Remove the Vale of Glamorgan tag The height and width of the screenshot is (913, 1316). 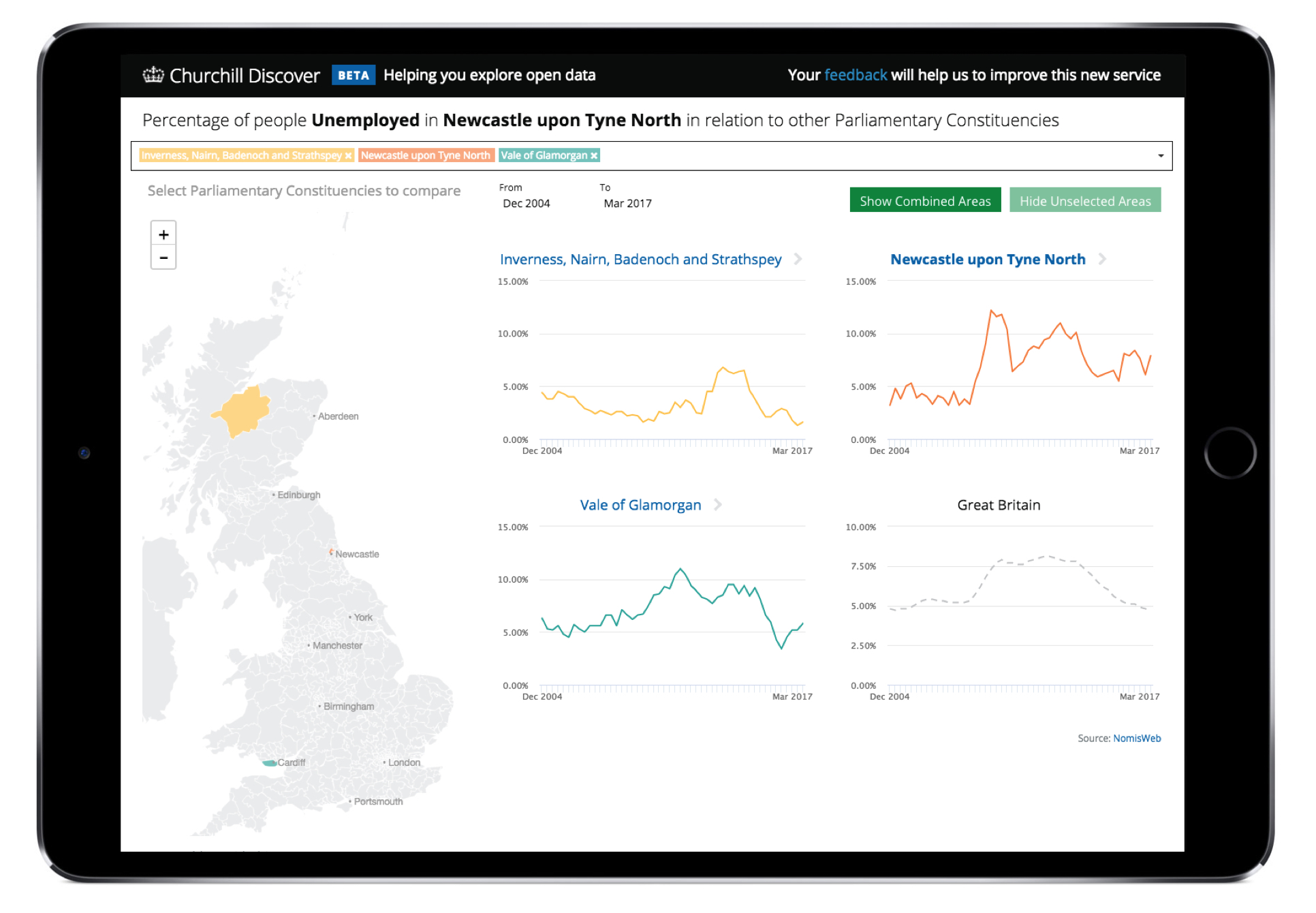pyautogui.click(x=594, y=155)
